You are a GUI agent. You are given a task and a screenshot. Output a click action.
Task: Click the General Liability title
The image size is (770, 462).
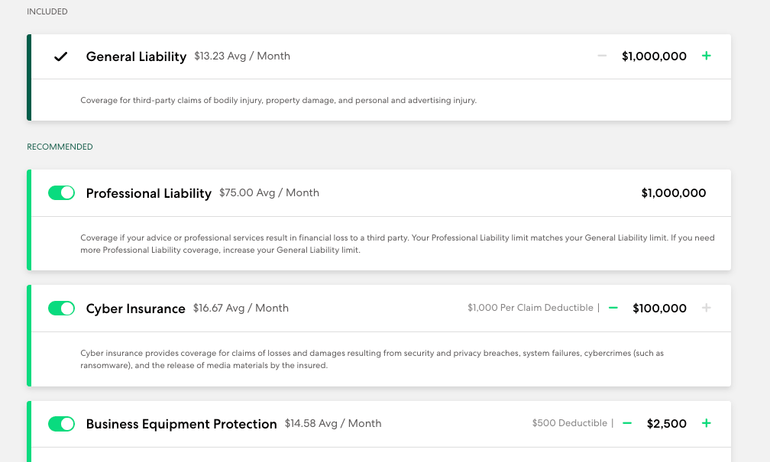pos(136,57)
